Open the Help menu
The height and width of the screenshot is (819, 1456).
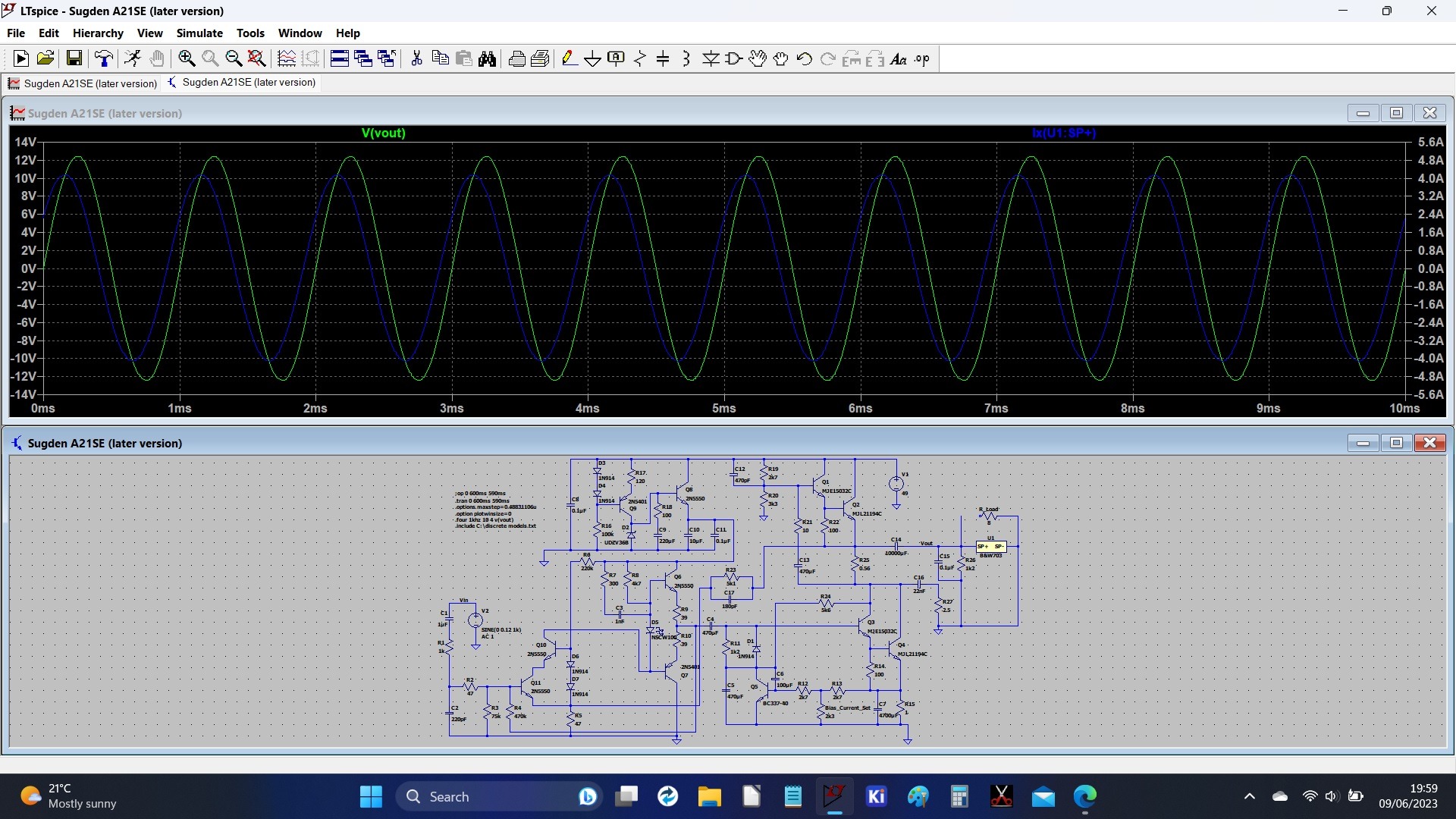pos(348,33)
